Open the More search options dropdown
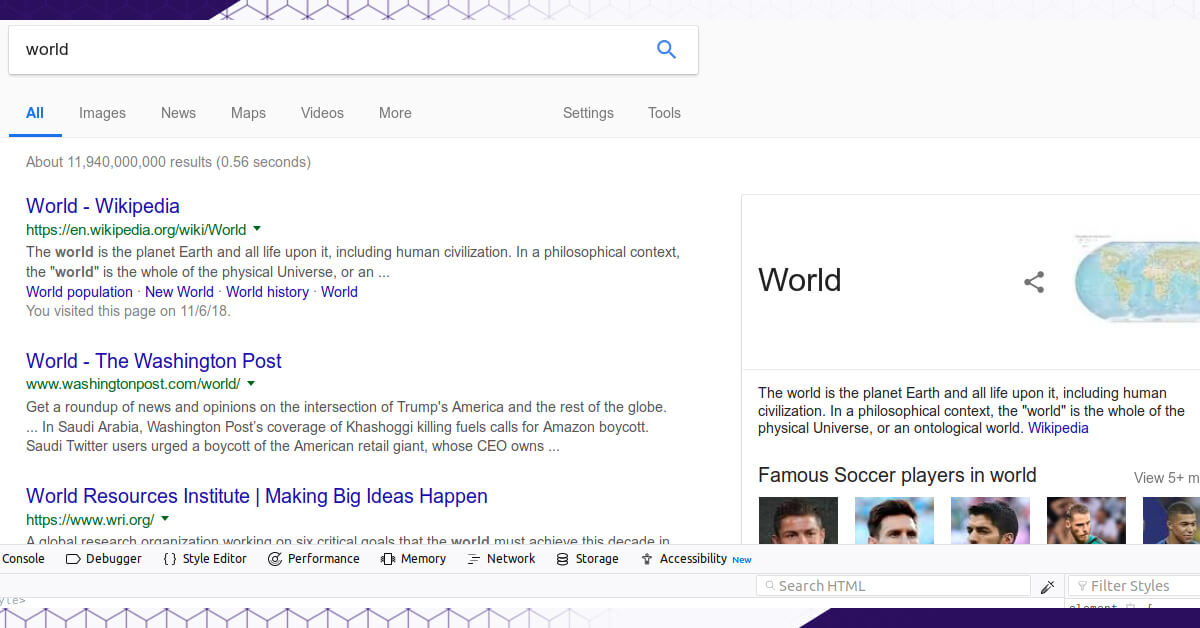 pos(395,113)
